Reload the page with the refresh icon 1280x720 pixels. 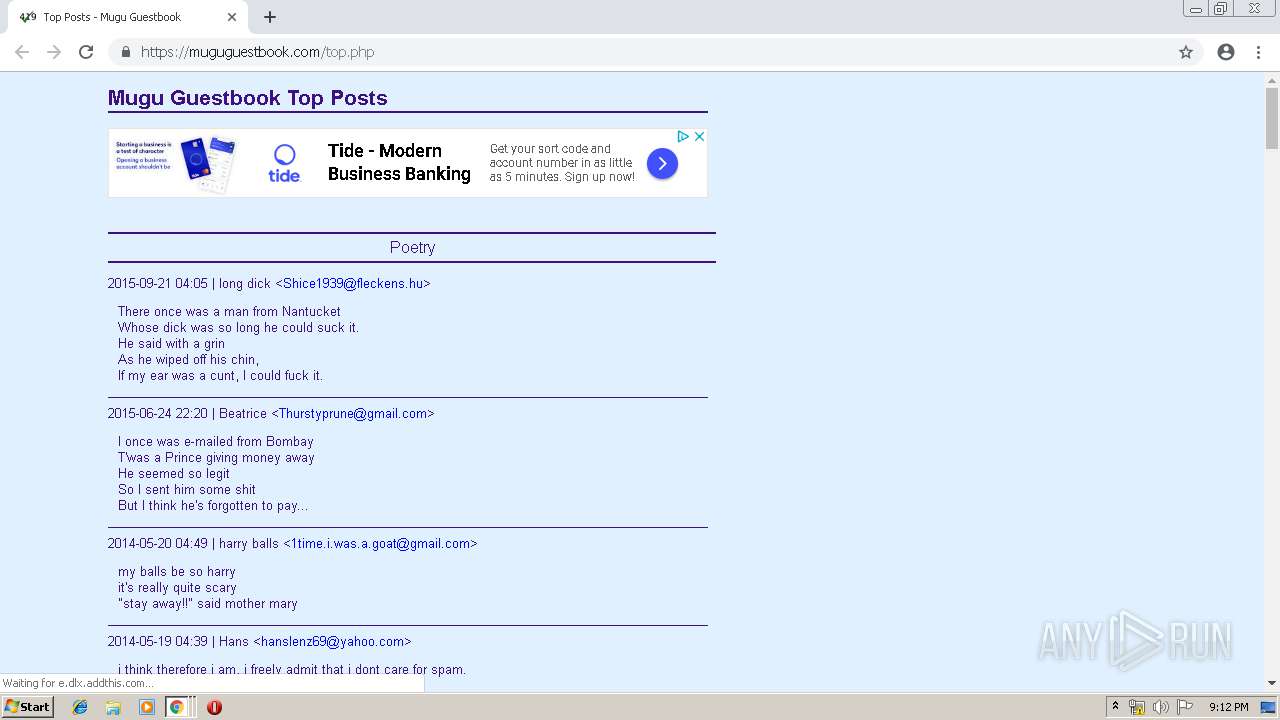(86, 52)
